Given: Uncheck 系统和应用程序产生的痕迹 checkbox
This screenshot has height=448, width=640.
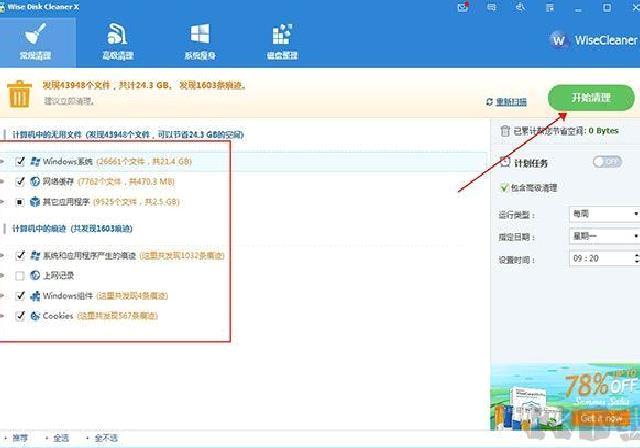Looking at the screenshot, I should pyautogui.click(x=20, y=256).
